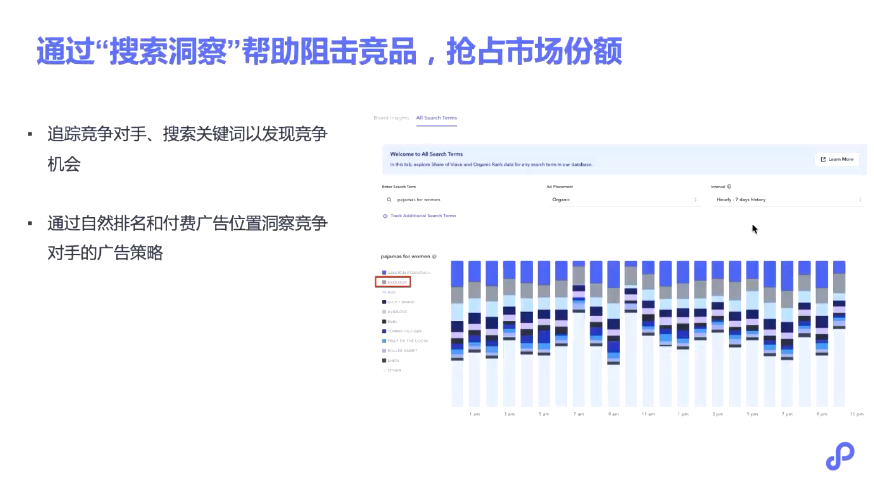Select the FRUIT OF THE LOOM legend entry
Viewport: 874px width, 490px height.
point(405,341)
